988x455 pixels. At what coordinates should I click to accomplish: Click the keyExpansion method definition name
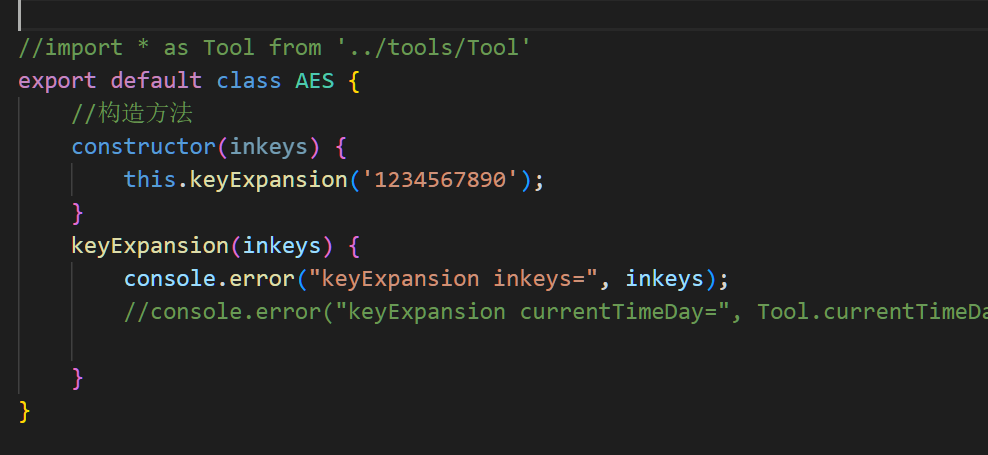[x=150, y=245]
